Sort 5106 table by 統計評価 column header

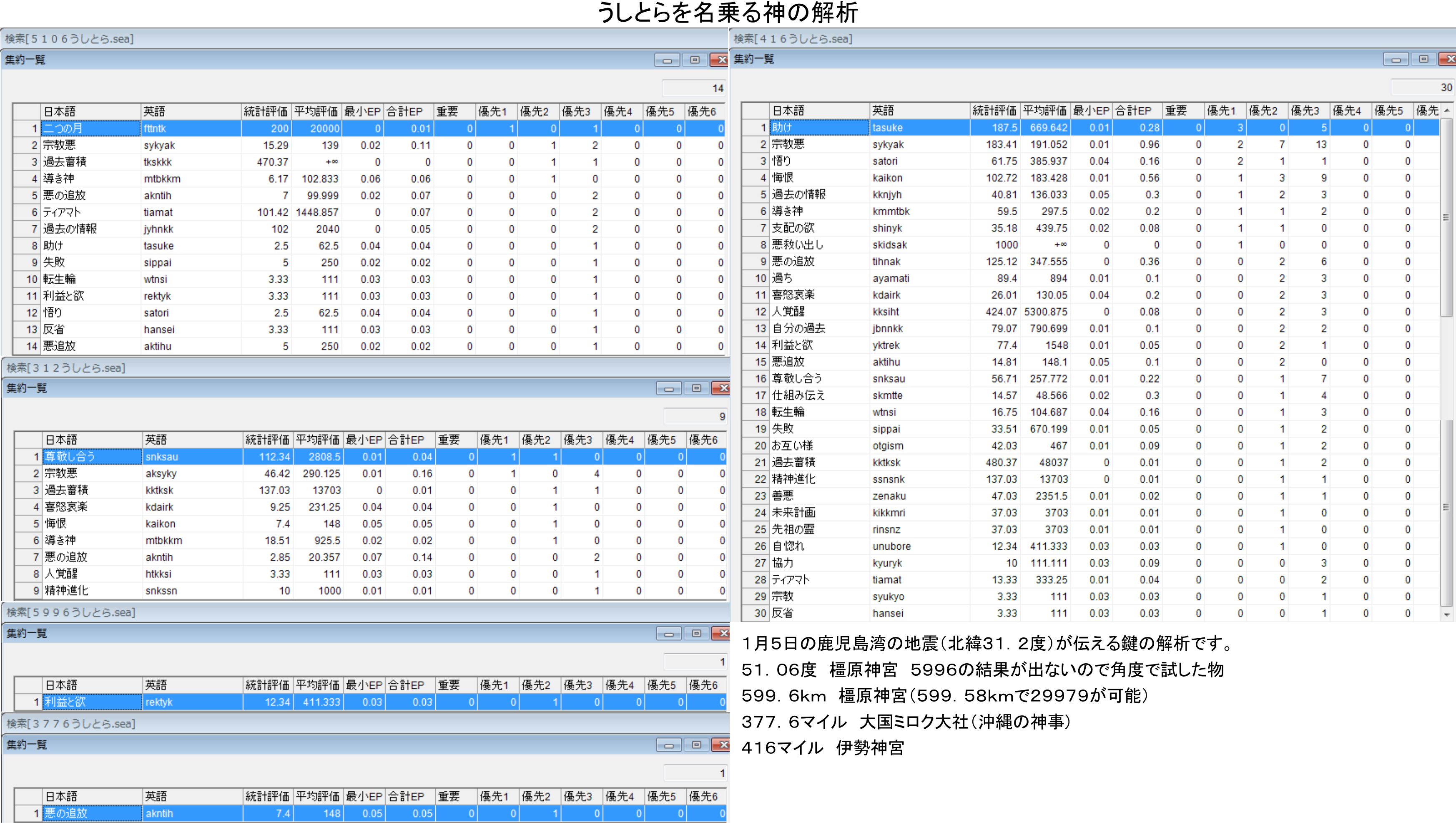[266, 111]
